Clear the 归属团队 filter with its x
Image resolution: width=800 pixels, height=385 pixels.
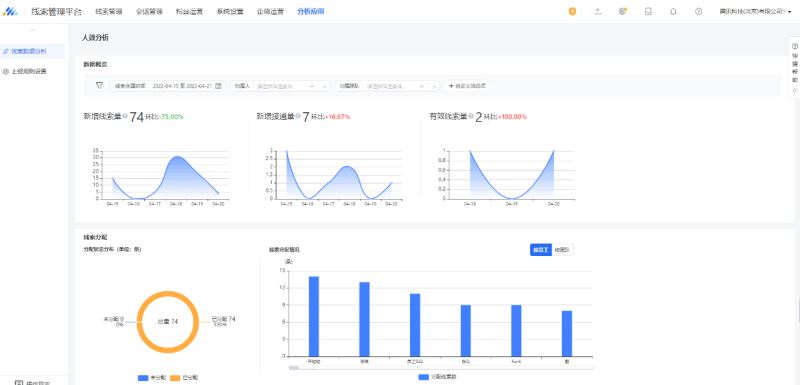coord(433,86)
